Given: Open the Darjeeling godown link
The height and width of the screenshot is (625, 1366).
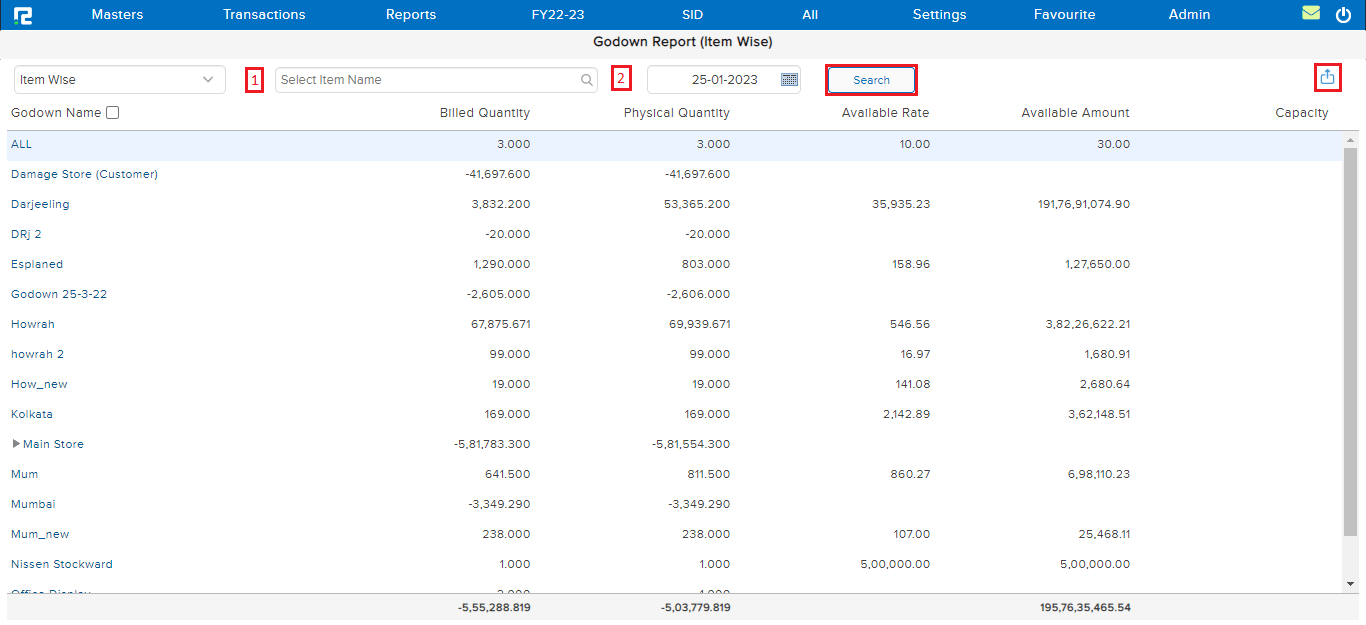Looking at the screenshot, I should [40, 204].
